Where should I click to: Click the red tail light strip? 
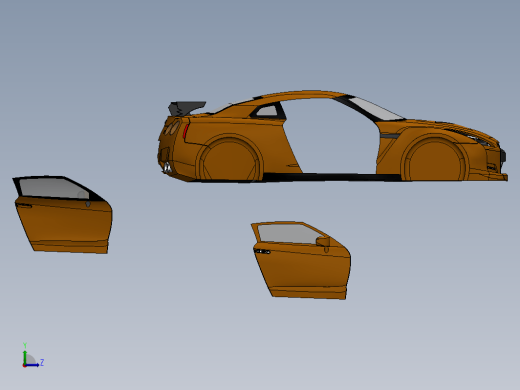(185, 131)
